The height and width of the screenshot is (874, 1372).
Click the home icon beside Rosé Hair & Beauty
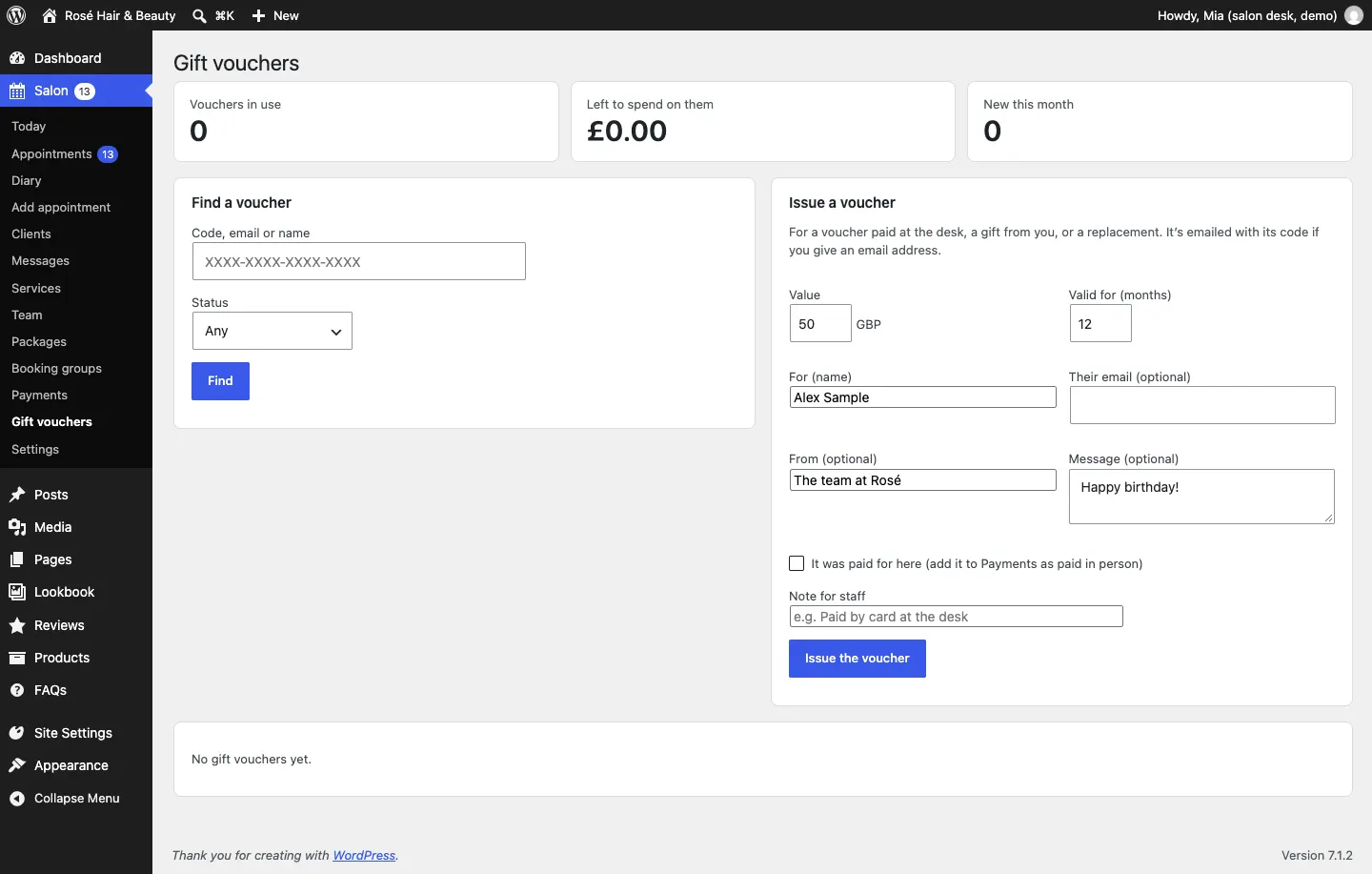50,15
